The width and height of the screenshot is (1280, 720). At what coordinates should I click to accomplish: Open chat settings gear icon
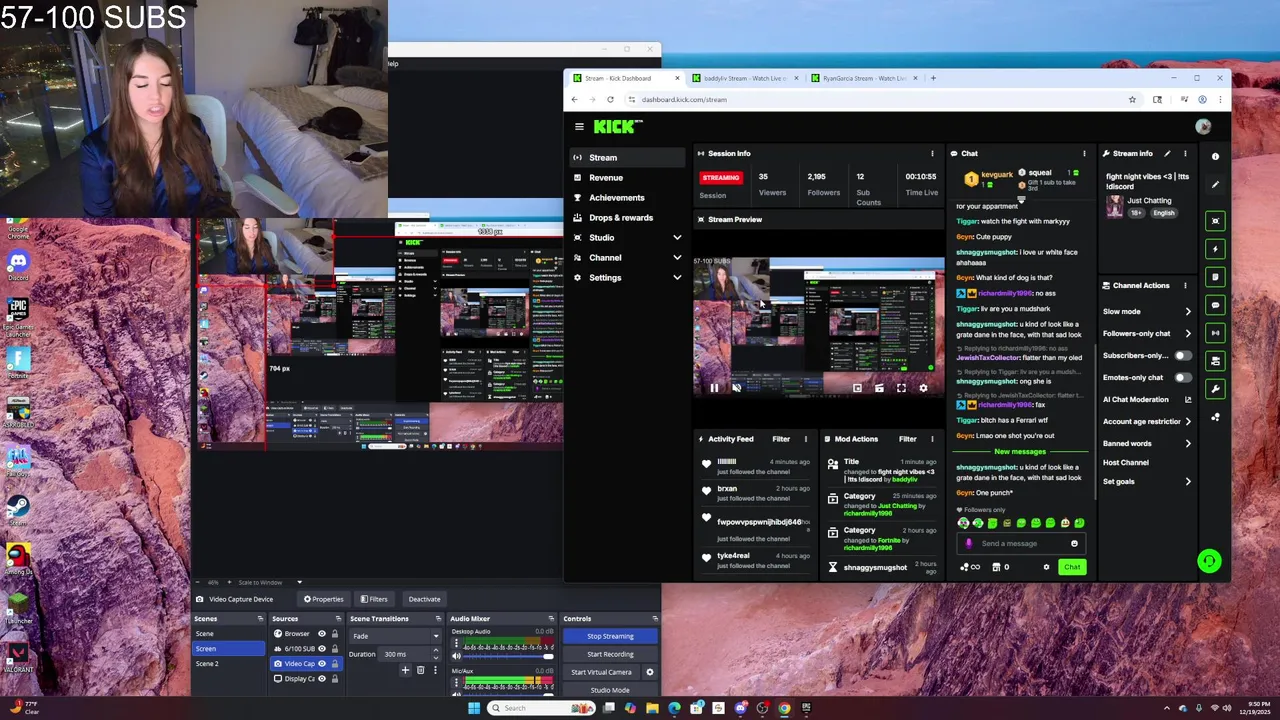tap(1046, 567)
